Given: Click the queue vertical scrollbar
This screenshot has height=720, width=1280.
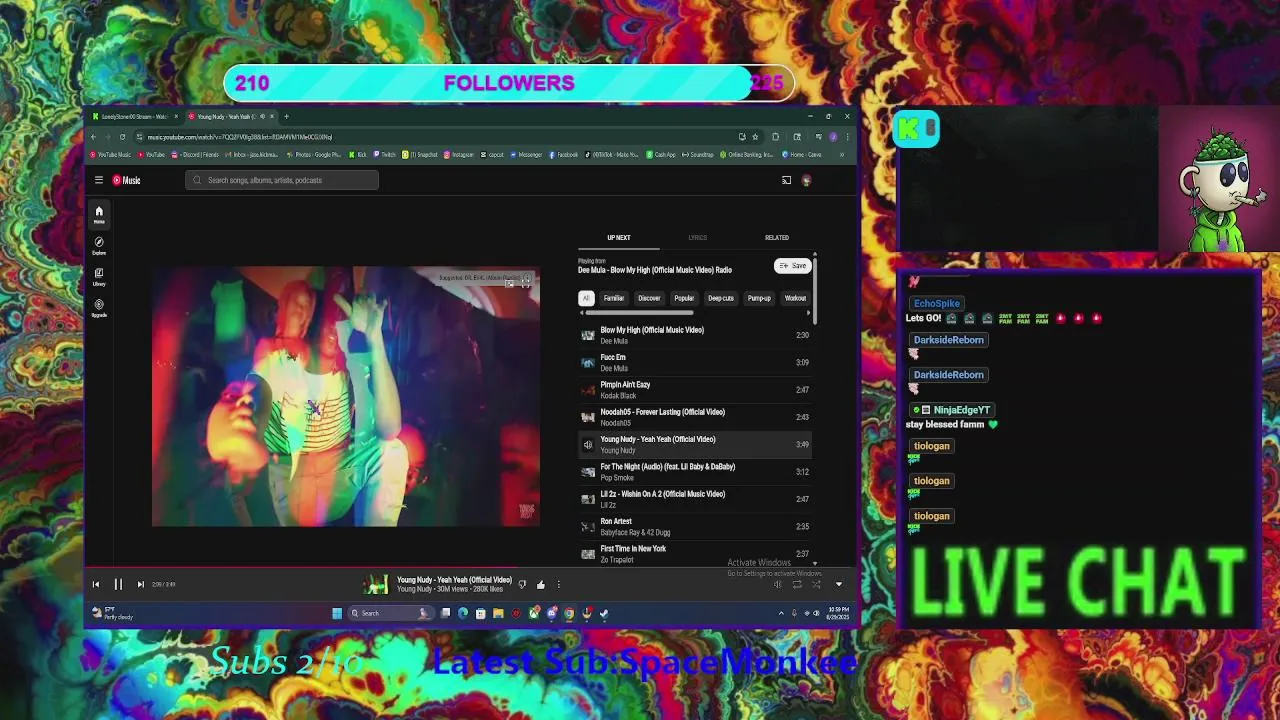Looking at the screenshot, I should coord(815,290).
